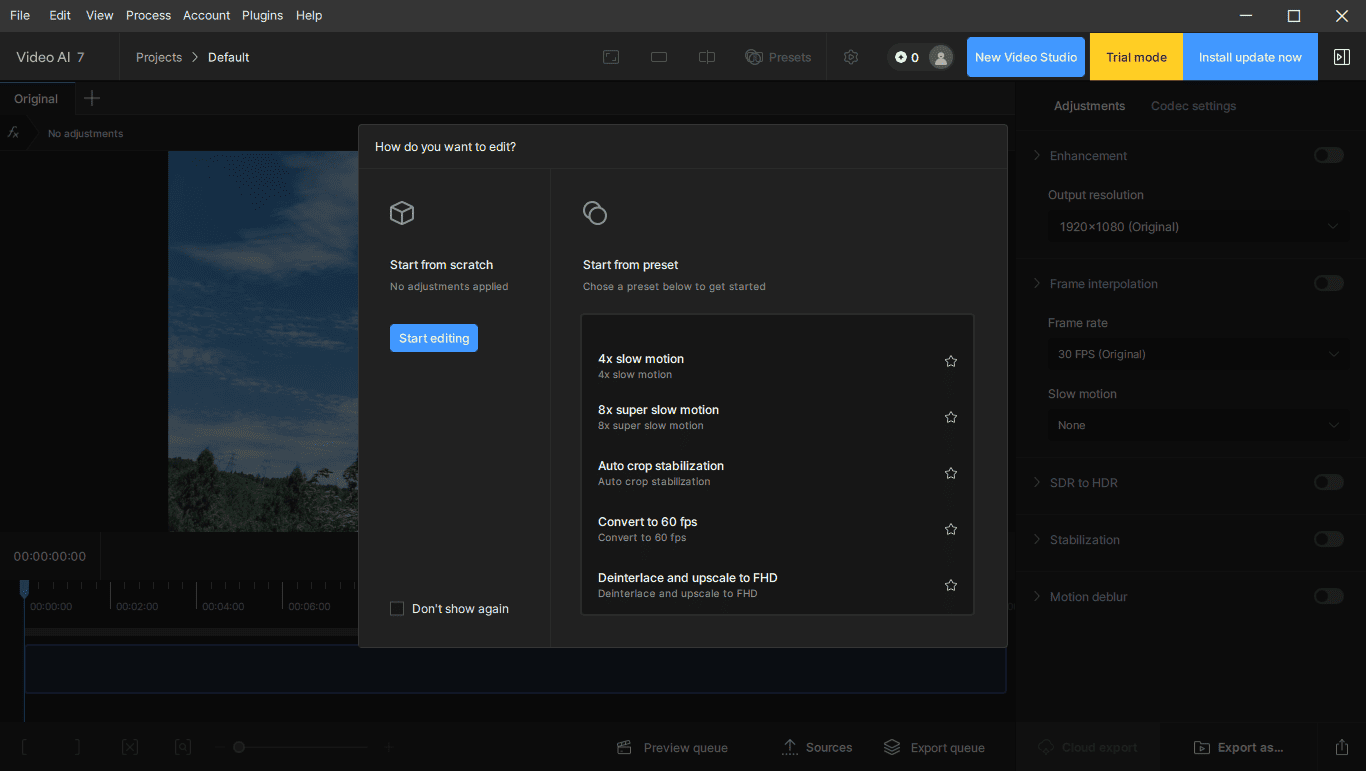1366x771 pixels.
Task: Enable the Enhancement toggle
Action: click(1329, 155)
